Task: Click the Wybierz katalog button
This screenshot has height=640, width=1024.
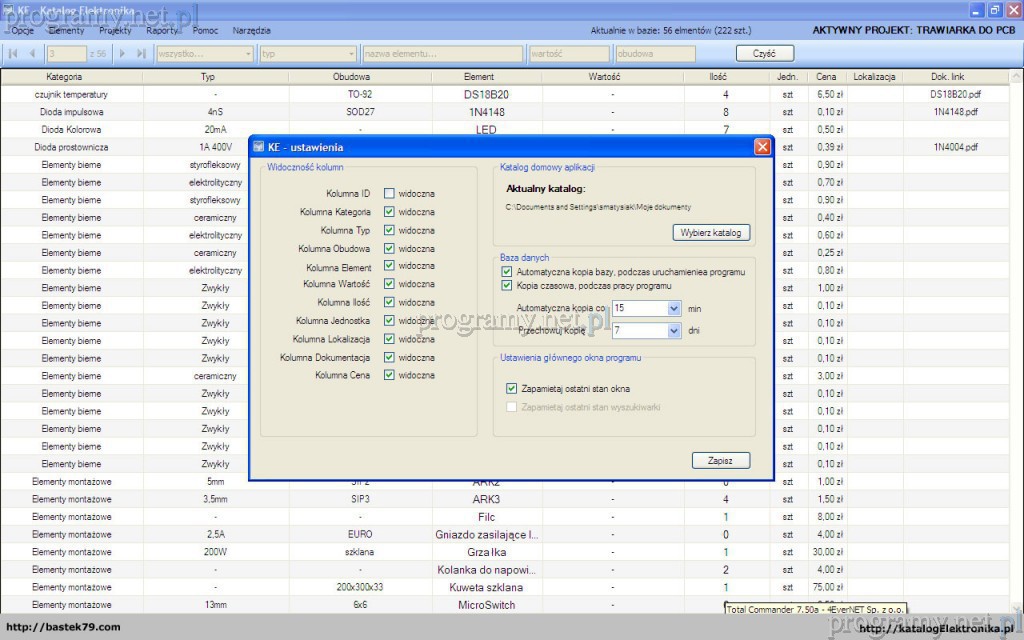Action: pos(710,233)
